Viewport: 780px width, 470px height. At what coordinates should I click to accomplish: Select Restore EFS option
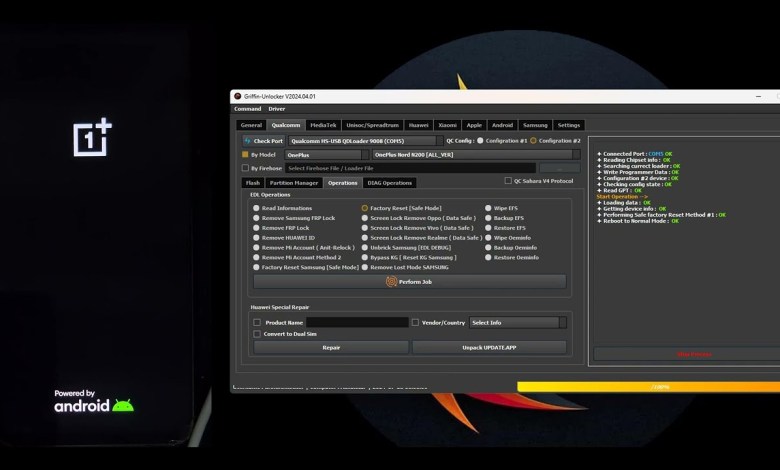(488, 228)
